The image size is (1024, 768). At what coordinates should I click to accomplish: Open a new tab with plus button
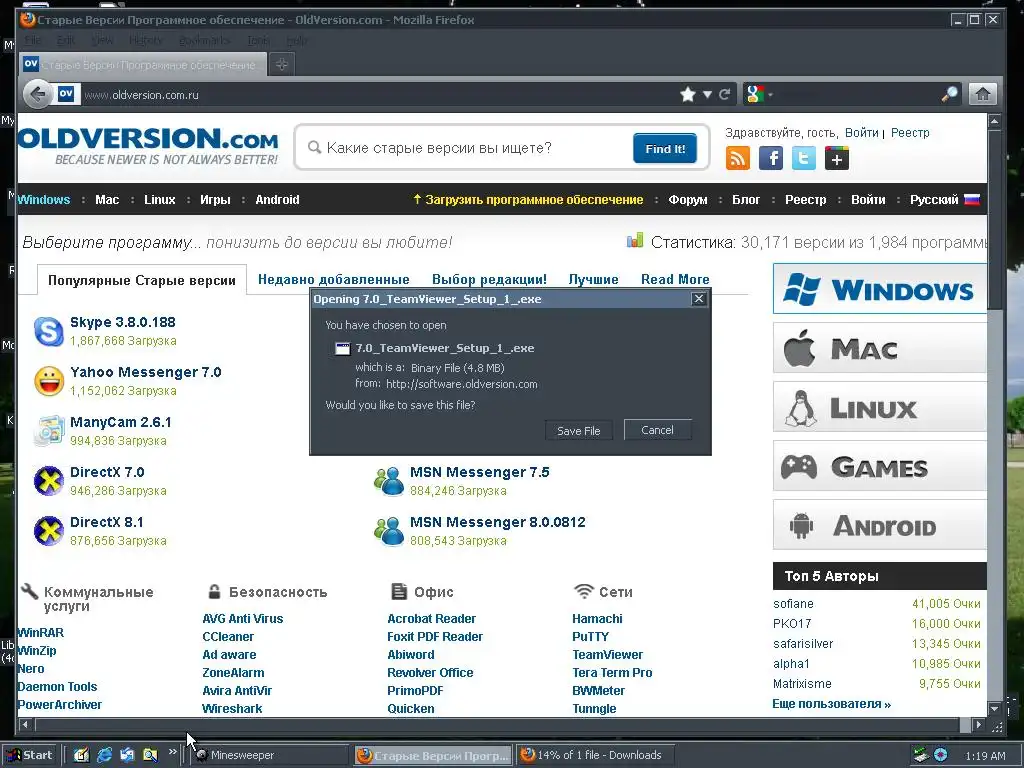pyautogui.click(x=281, y=64)
